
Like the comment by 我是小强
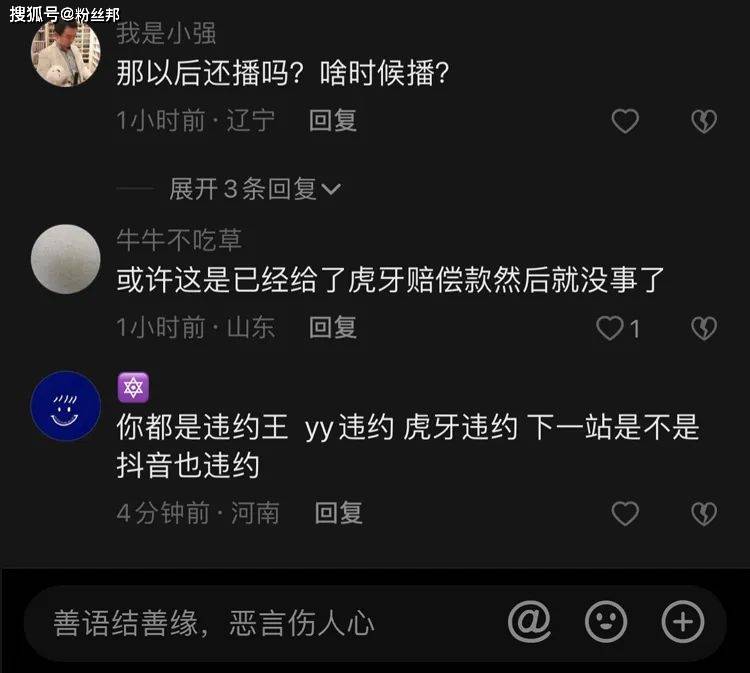[x=625, y=121]
